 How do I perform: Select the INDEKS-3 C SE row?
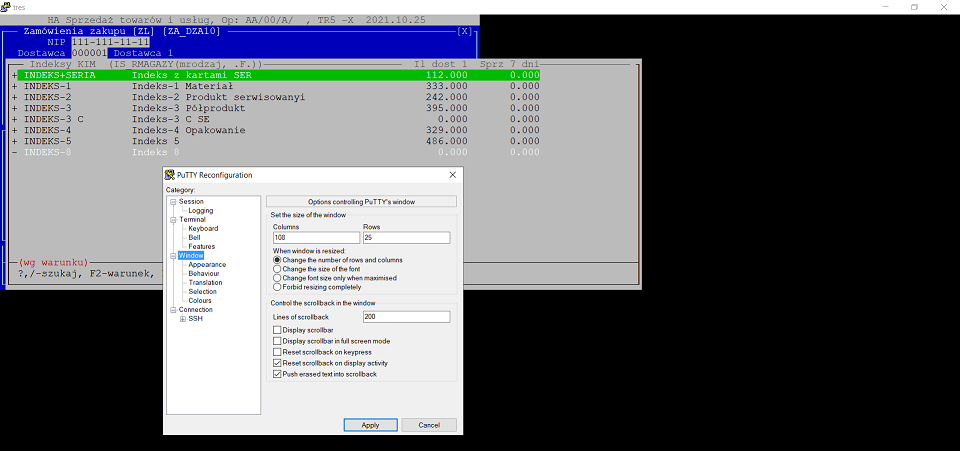coord(276,119)
